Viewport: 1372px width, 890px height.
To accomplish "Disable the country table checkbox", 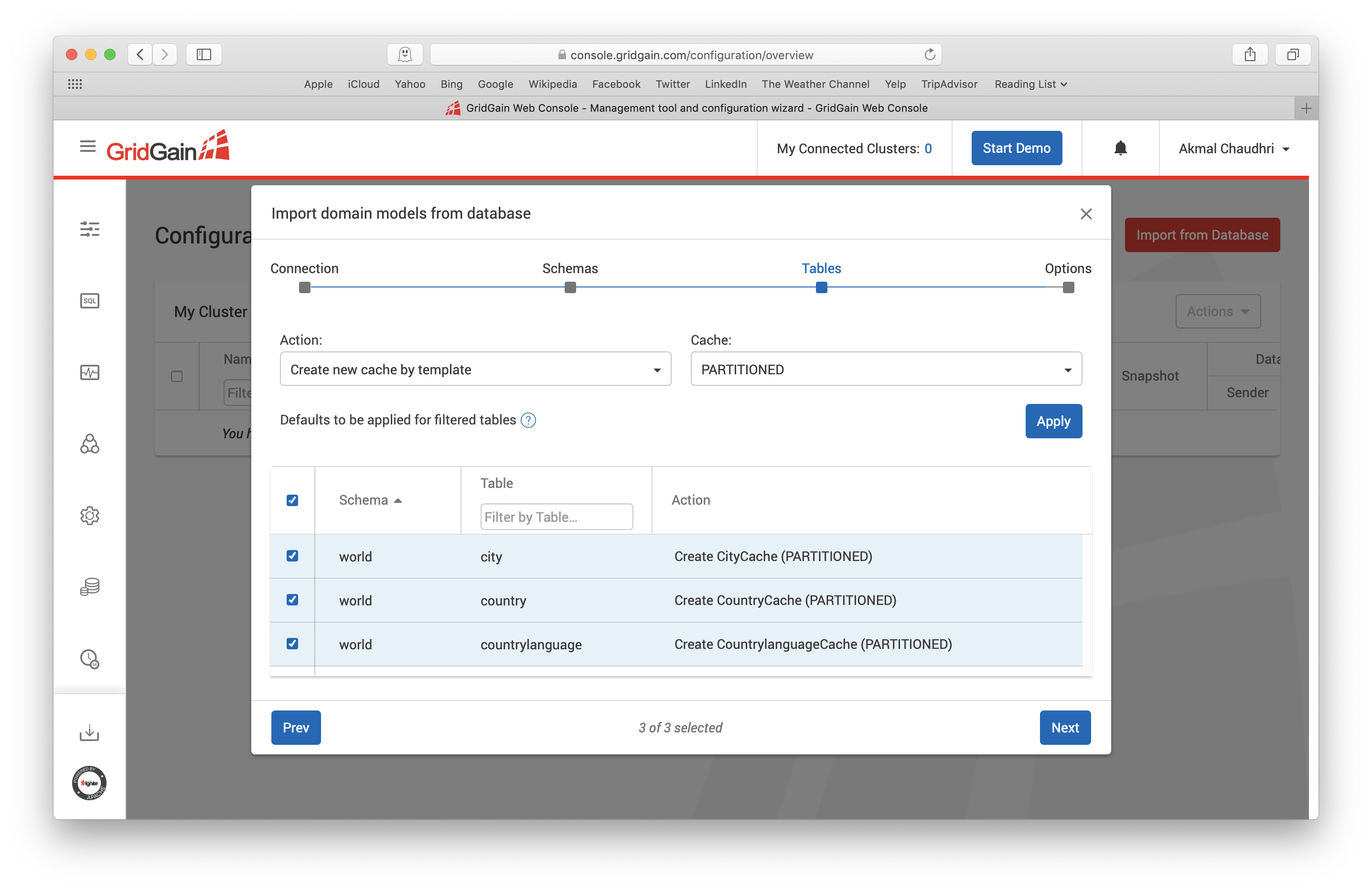I will coord(292,601).
